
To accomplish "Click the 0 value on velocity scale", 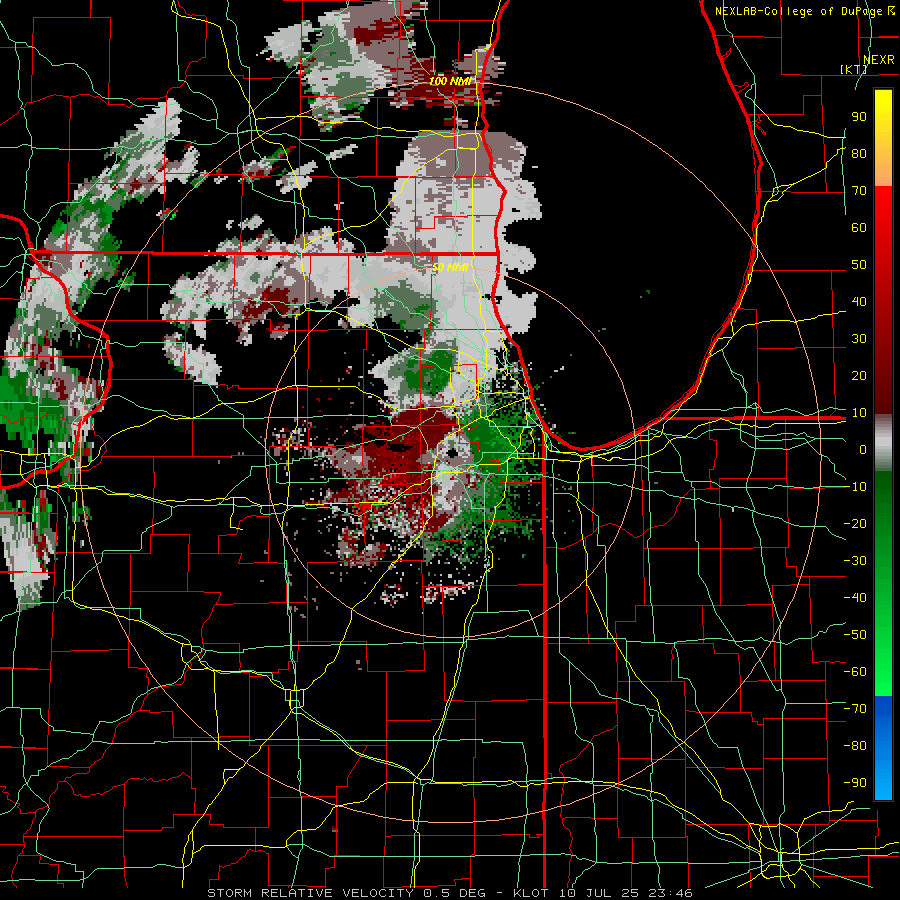I will click(x=863, y=449).
